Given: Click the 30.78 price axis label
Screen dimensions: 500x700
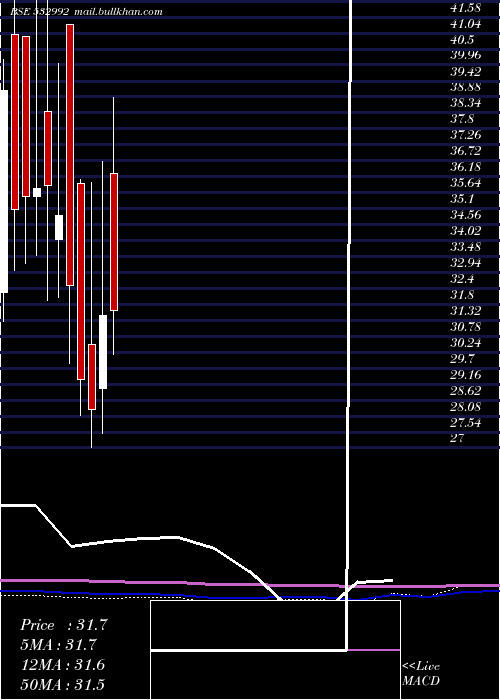Looking at the screenshot, I should [x=466, y=327].
